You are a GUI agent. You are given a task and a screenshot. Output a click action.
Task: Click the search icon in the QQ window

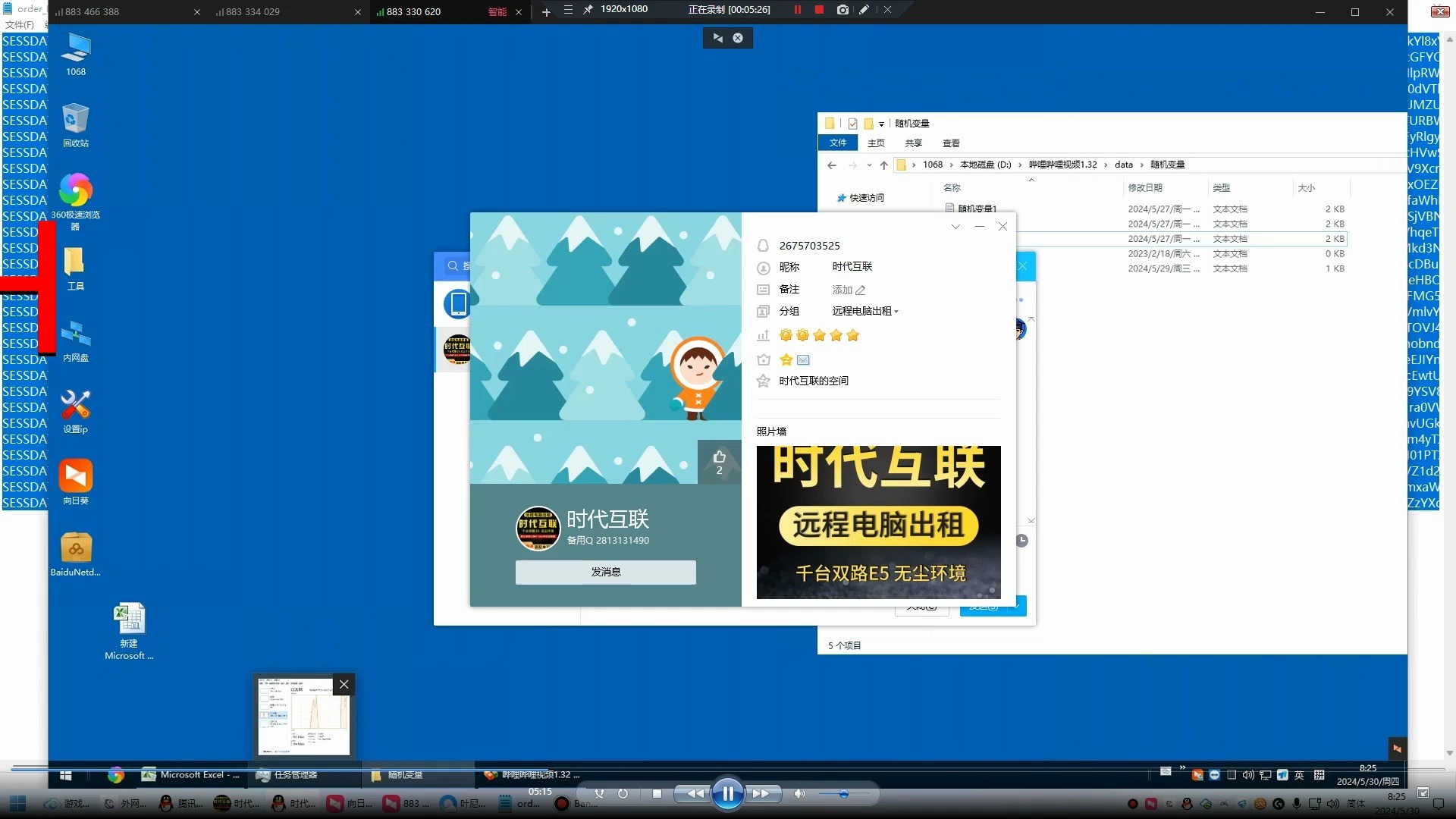[453, 266]
